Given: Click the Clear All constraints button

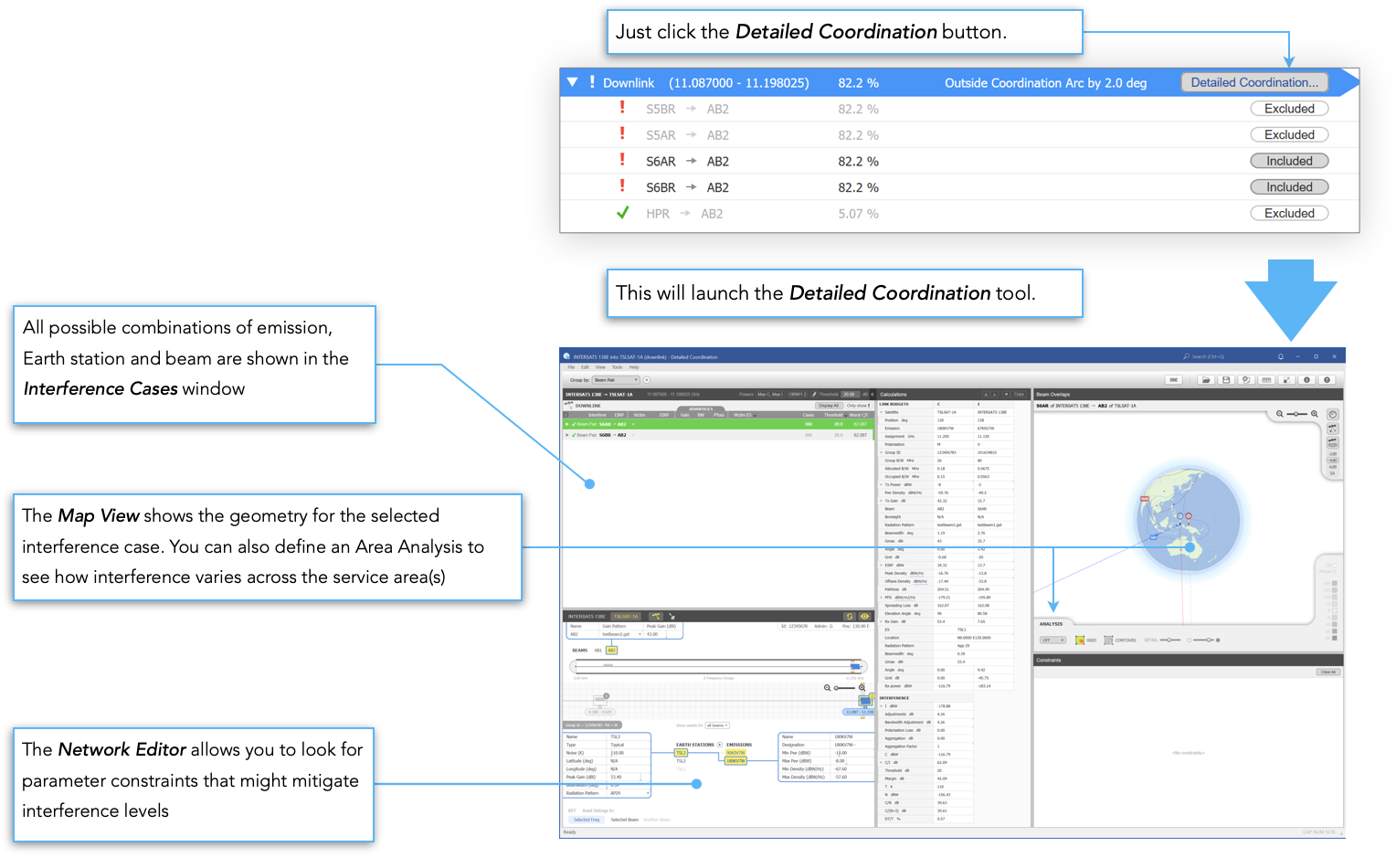Looking at the screenshot, I should click(1327, 672).
